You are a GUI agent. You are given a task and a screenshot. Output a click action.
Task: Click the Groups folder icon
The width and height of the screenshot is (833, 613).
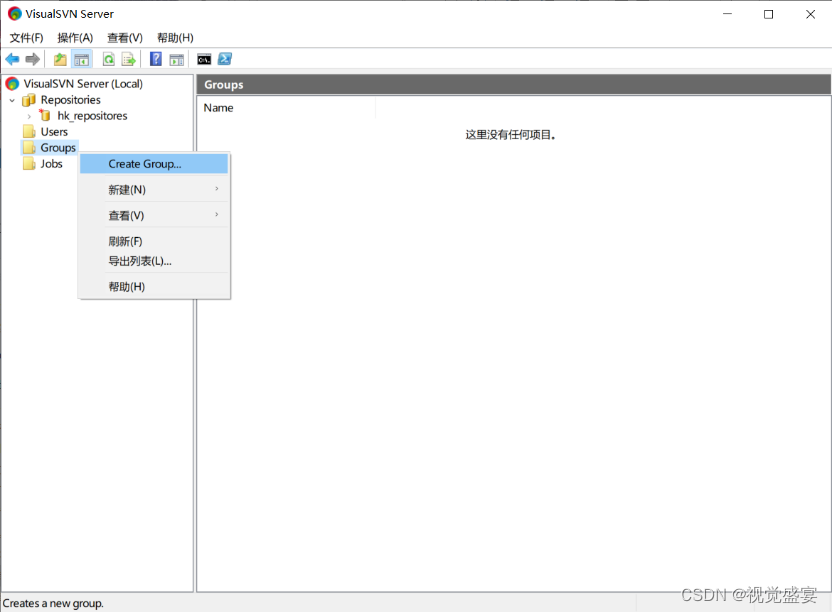29,148
